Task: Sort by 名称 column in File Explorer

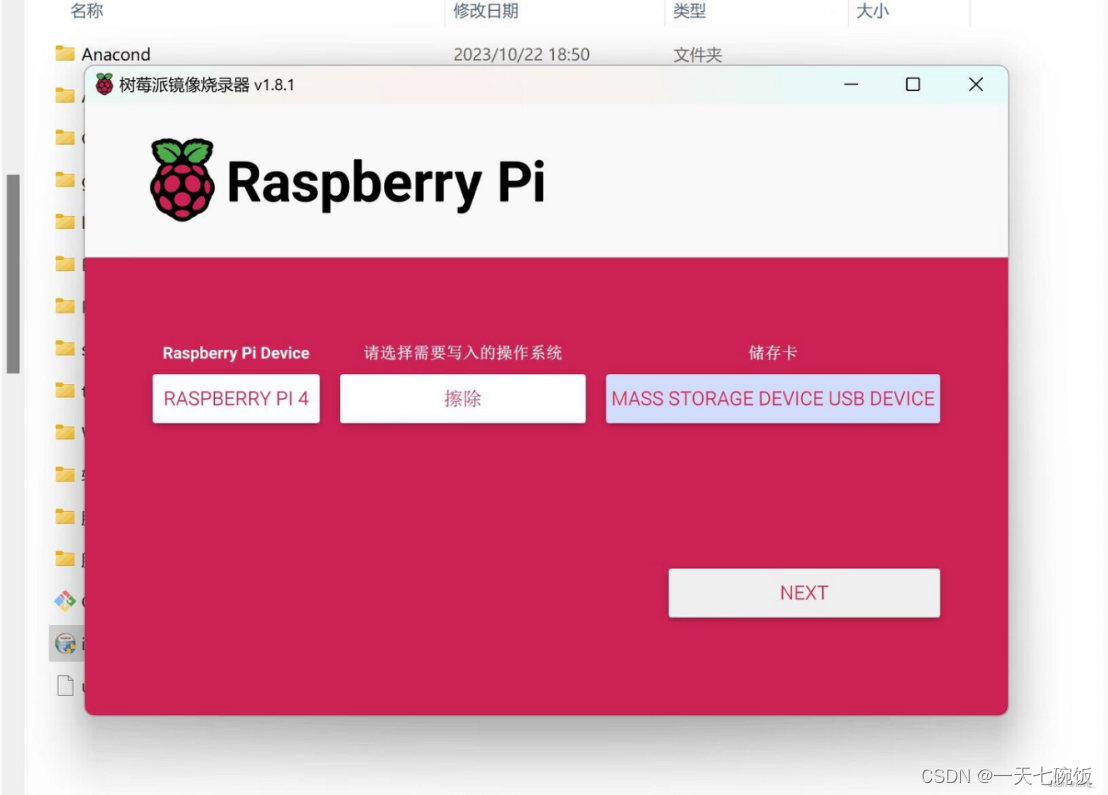Action: click(x=87, y=11)
